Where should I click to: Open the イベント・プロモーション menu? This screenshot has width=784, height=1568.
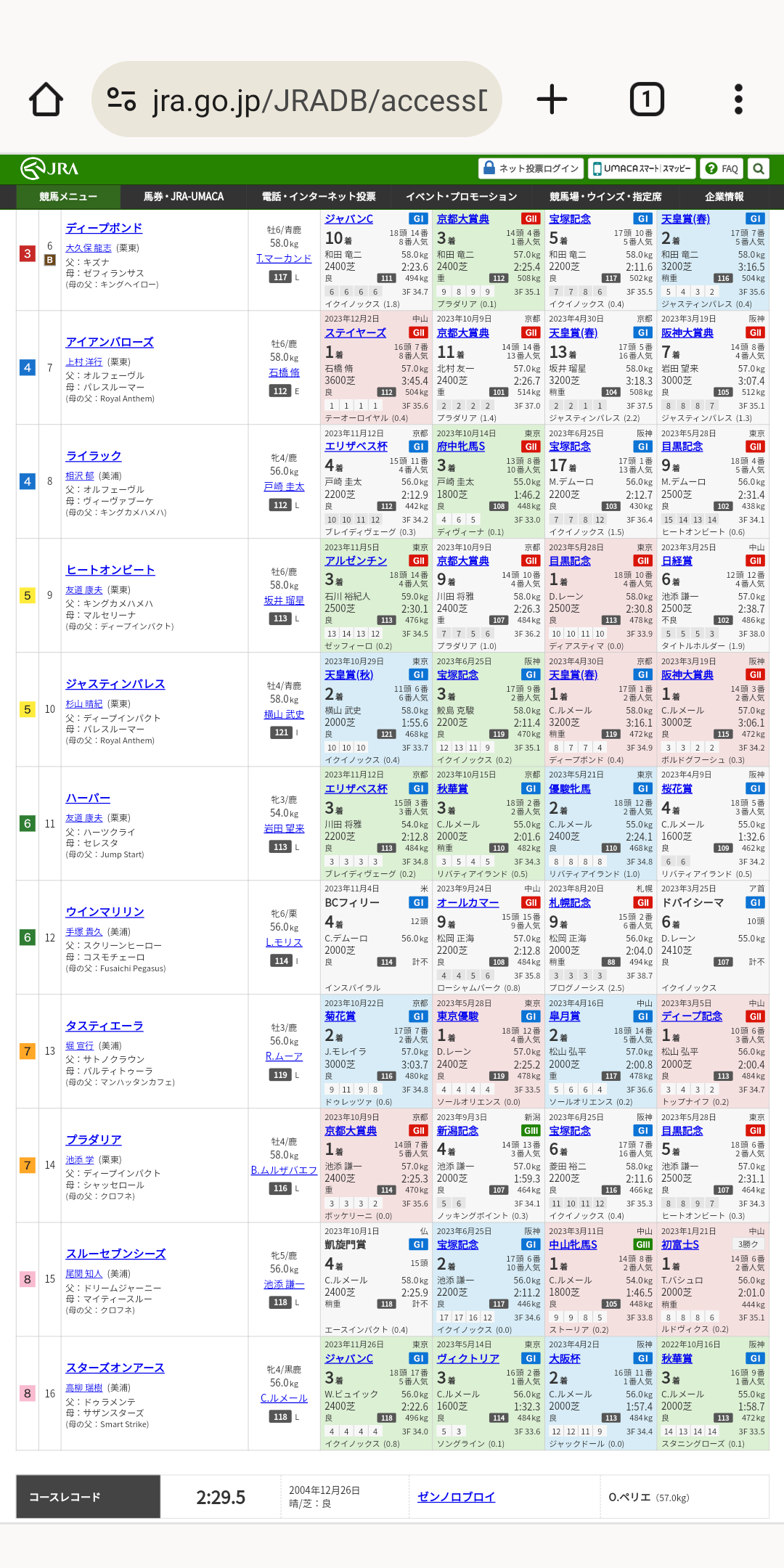(461, 197)
